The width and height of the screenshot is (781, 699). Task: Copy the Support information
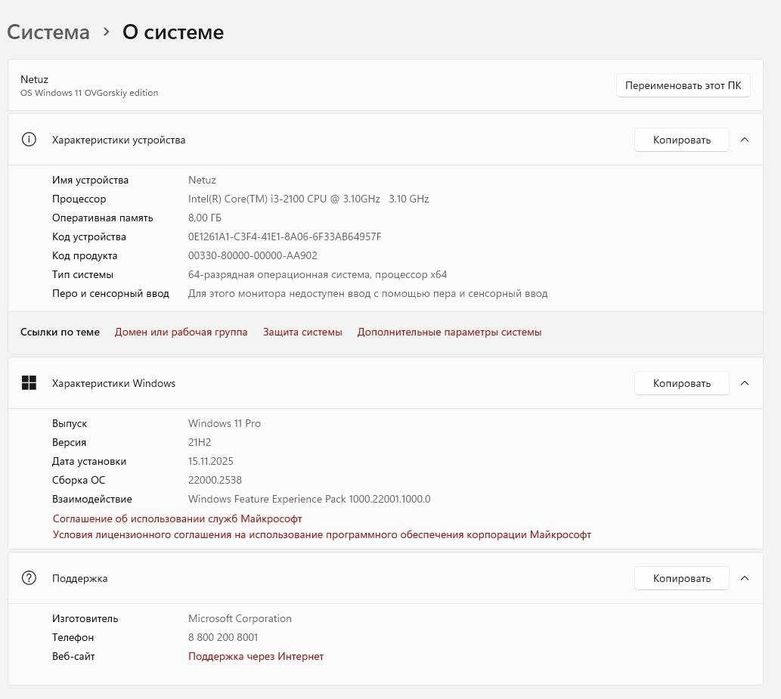pos(681,578)
